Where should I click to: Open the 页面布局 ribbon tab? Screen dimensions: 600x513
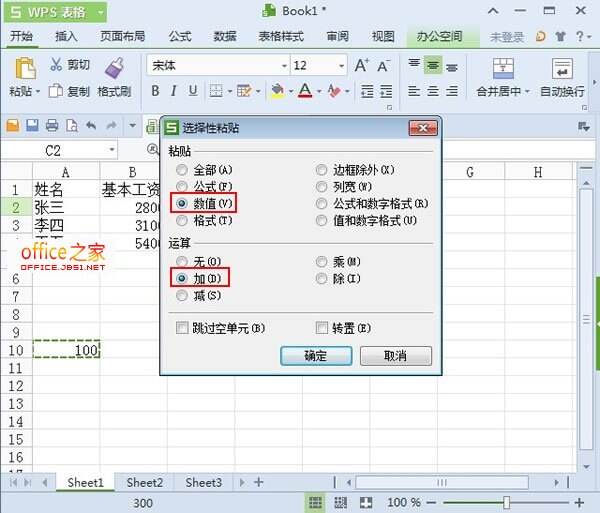[x=122, y=36]
